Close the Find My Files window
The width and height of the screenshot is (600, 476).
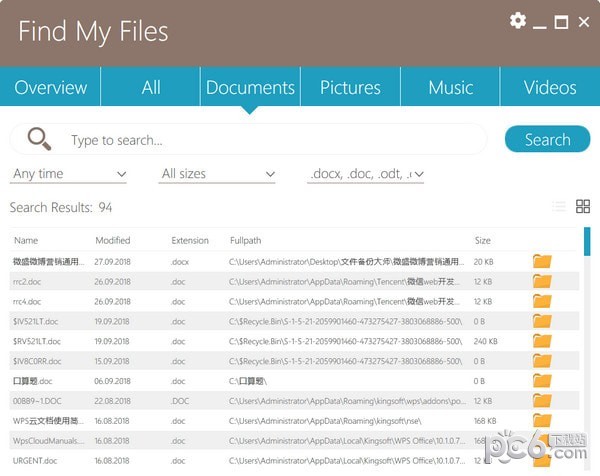[584, 22]
